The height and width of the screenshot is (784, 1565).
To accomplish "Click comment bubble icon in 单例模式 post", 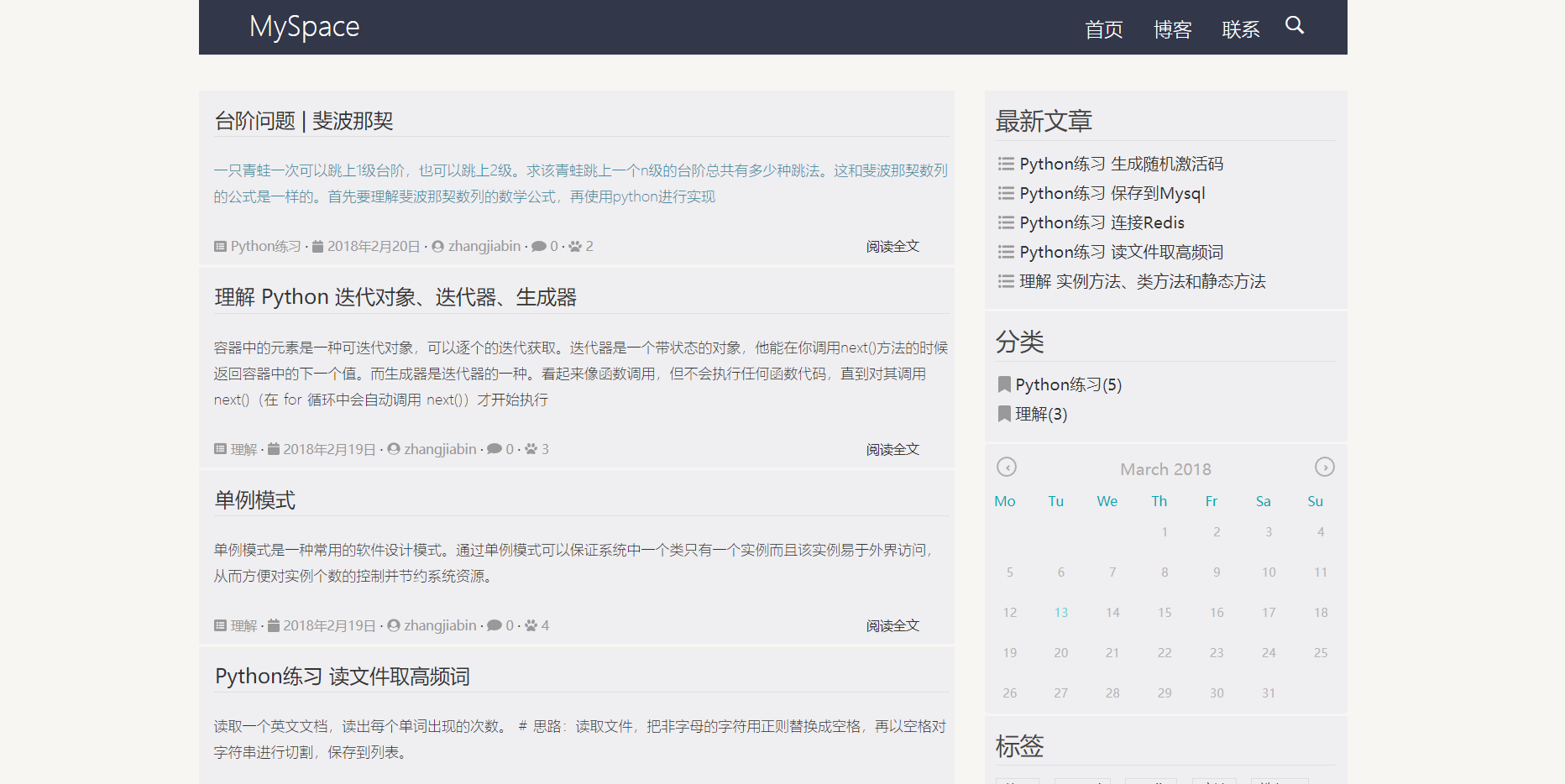I will click(x=495, y=626).
